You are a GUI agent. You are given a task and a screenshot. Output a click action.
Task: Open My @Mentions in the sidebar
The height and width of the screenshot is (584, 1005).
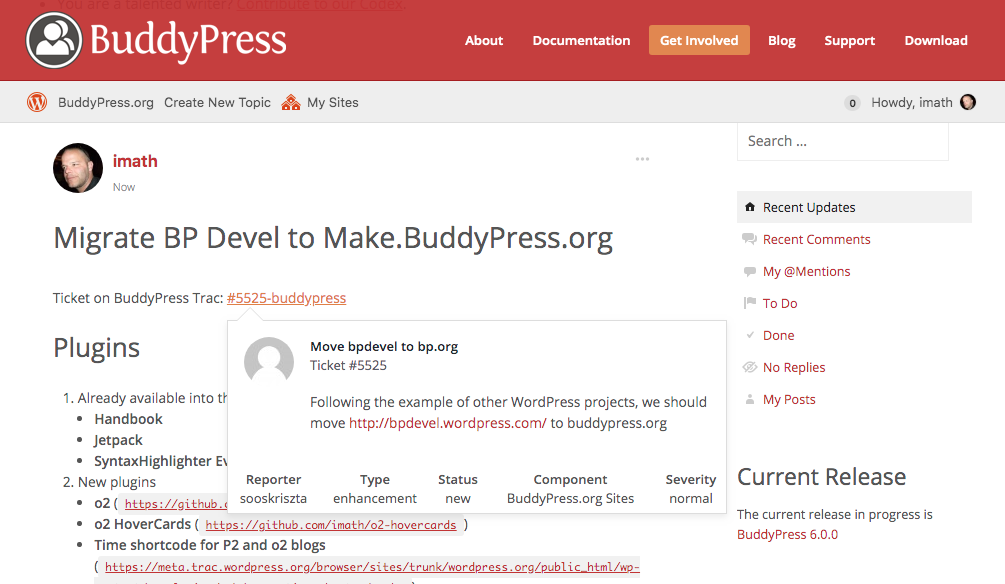pos(806,271)
